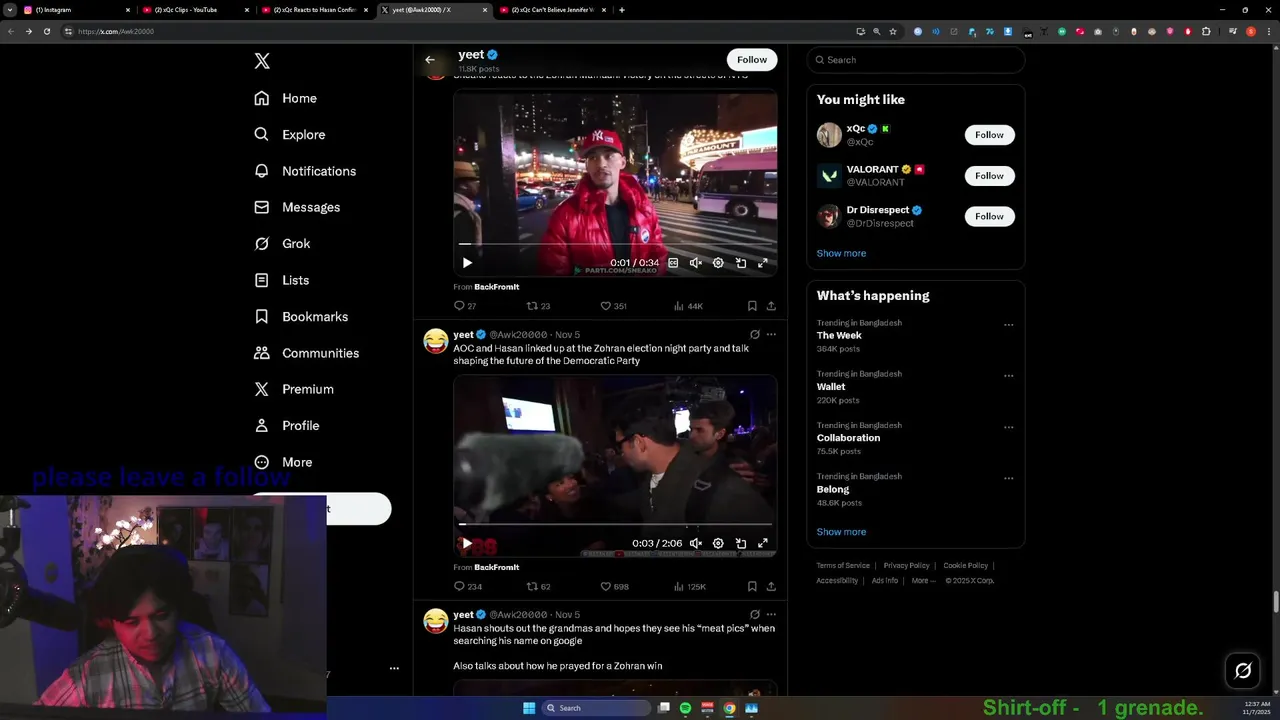Open options for Collaboration trend

click(1008, 427)
